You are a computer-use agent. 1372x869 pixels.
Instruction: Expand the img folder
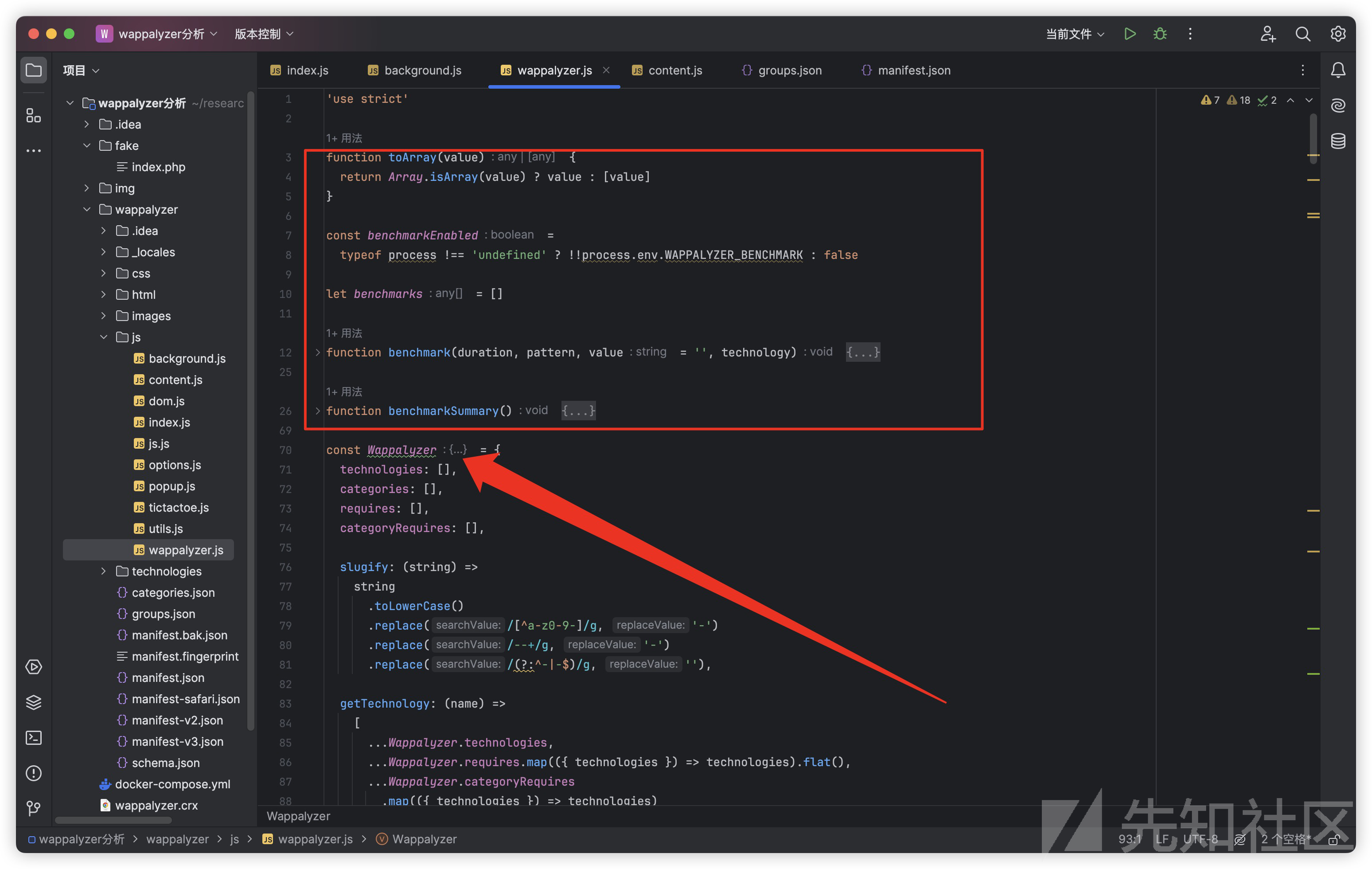[86, 188]
